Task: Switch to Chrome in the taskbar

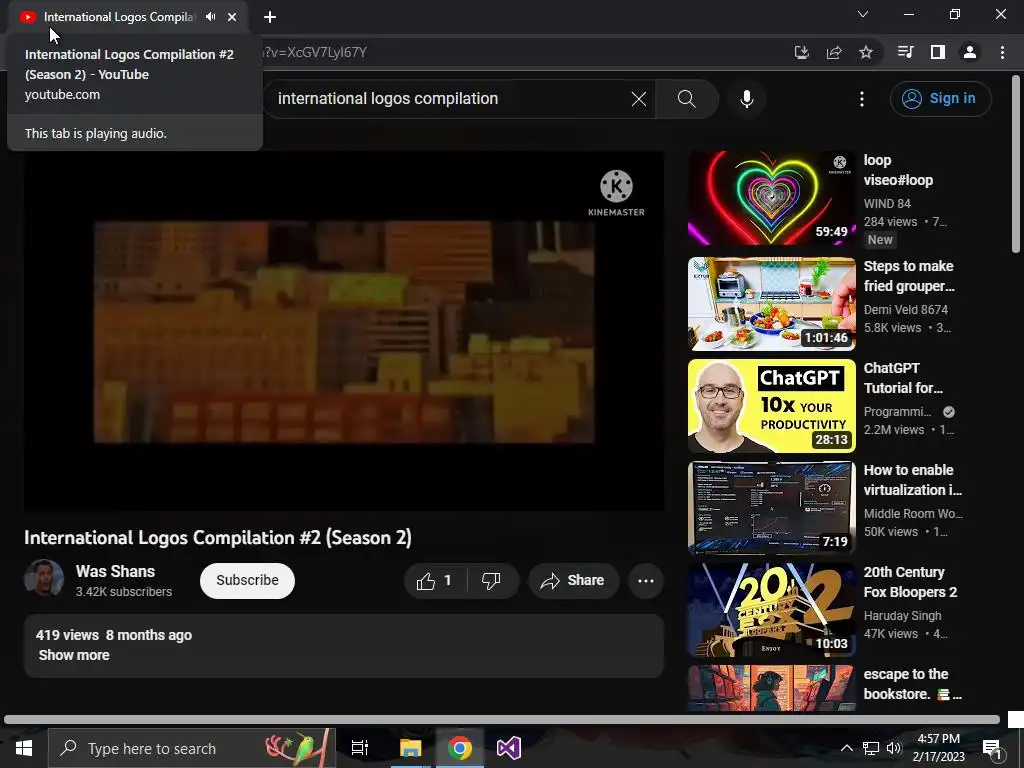Action: click(460, 748)
